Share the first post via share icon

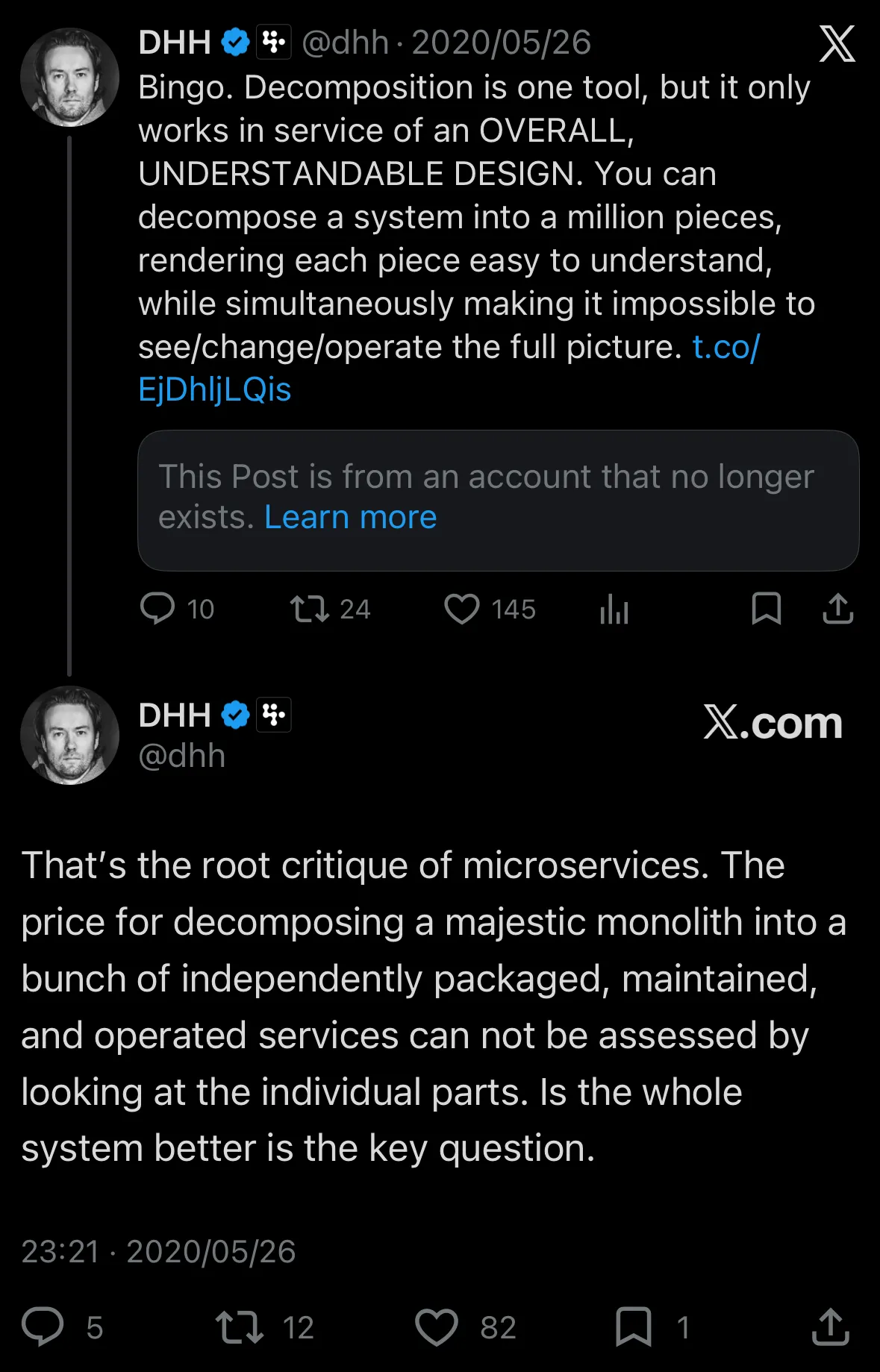point(837,609)
